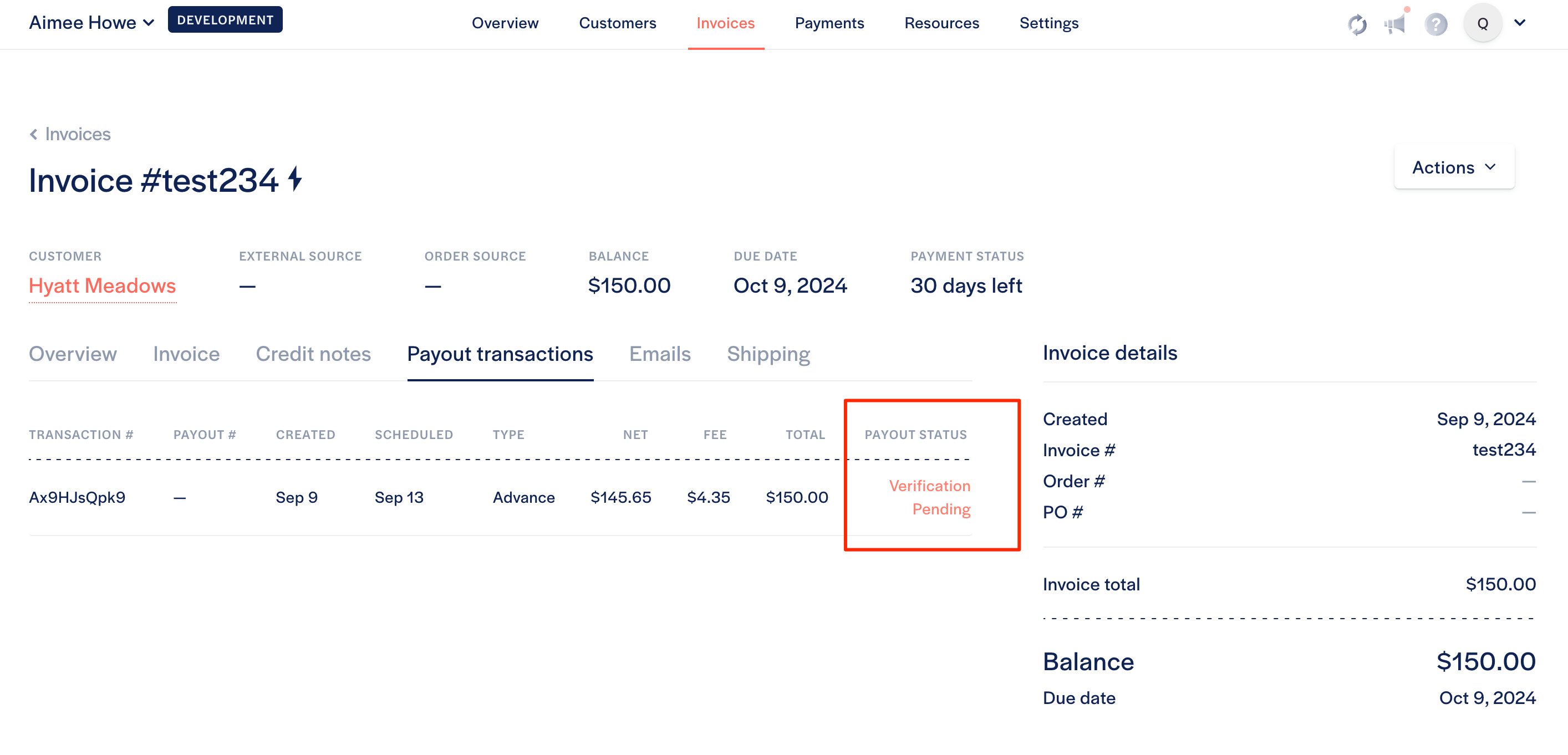Click the Q user avatar
The height and width of the screenshot is (755, 1568).
(1483, 24)
